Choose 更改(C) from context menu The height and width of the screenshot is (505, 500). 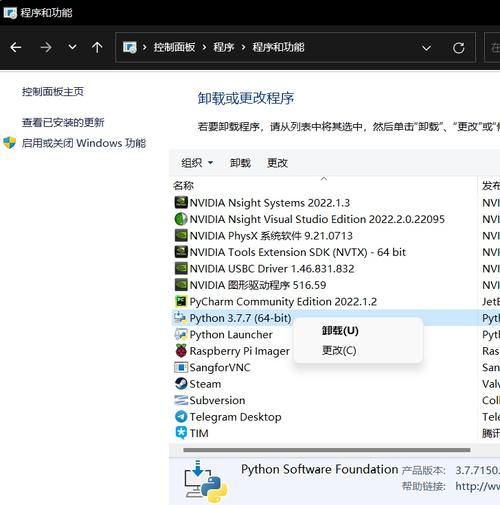tap(339, 351)
